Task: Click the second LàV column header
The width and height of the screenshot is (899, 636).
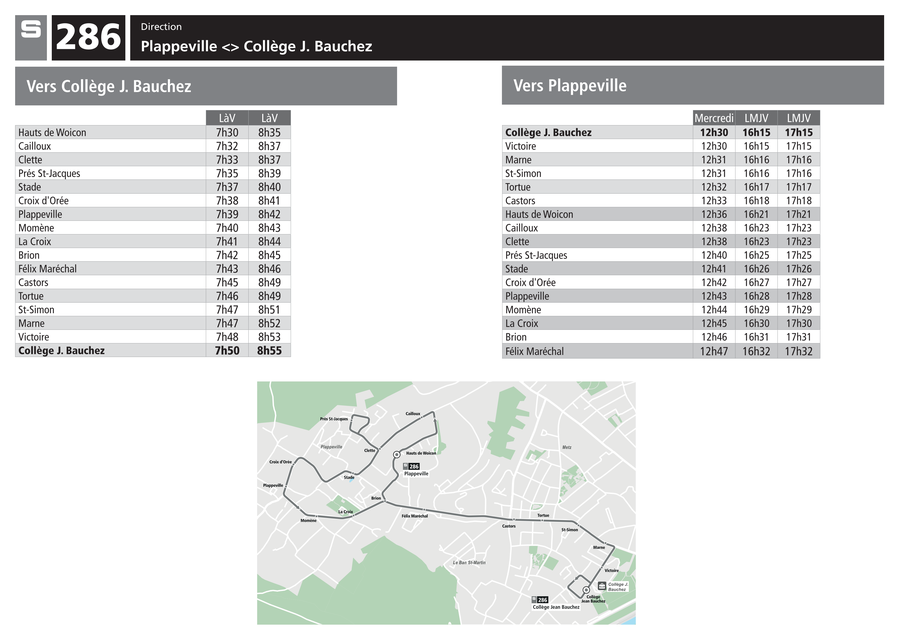Action: (269, 118)
